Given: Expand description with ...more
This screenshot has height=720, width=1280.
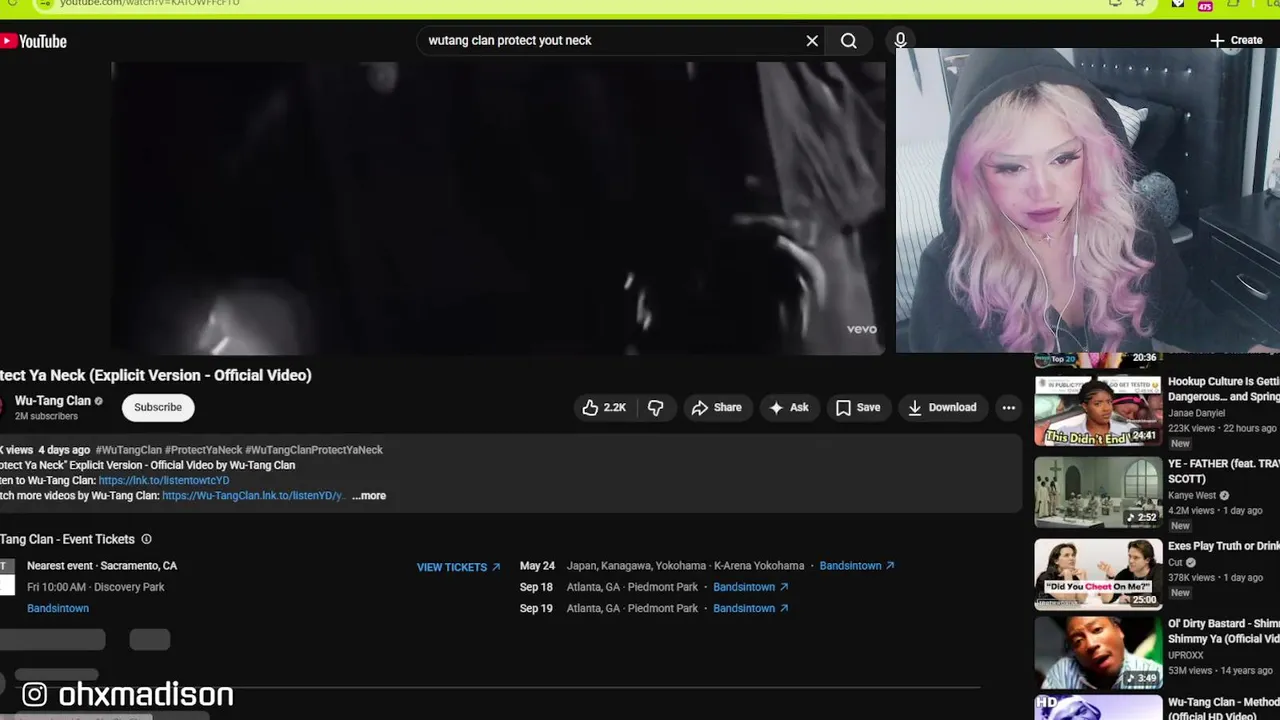Looking at the screenshot, I should point(369,496).
